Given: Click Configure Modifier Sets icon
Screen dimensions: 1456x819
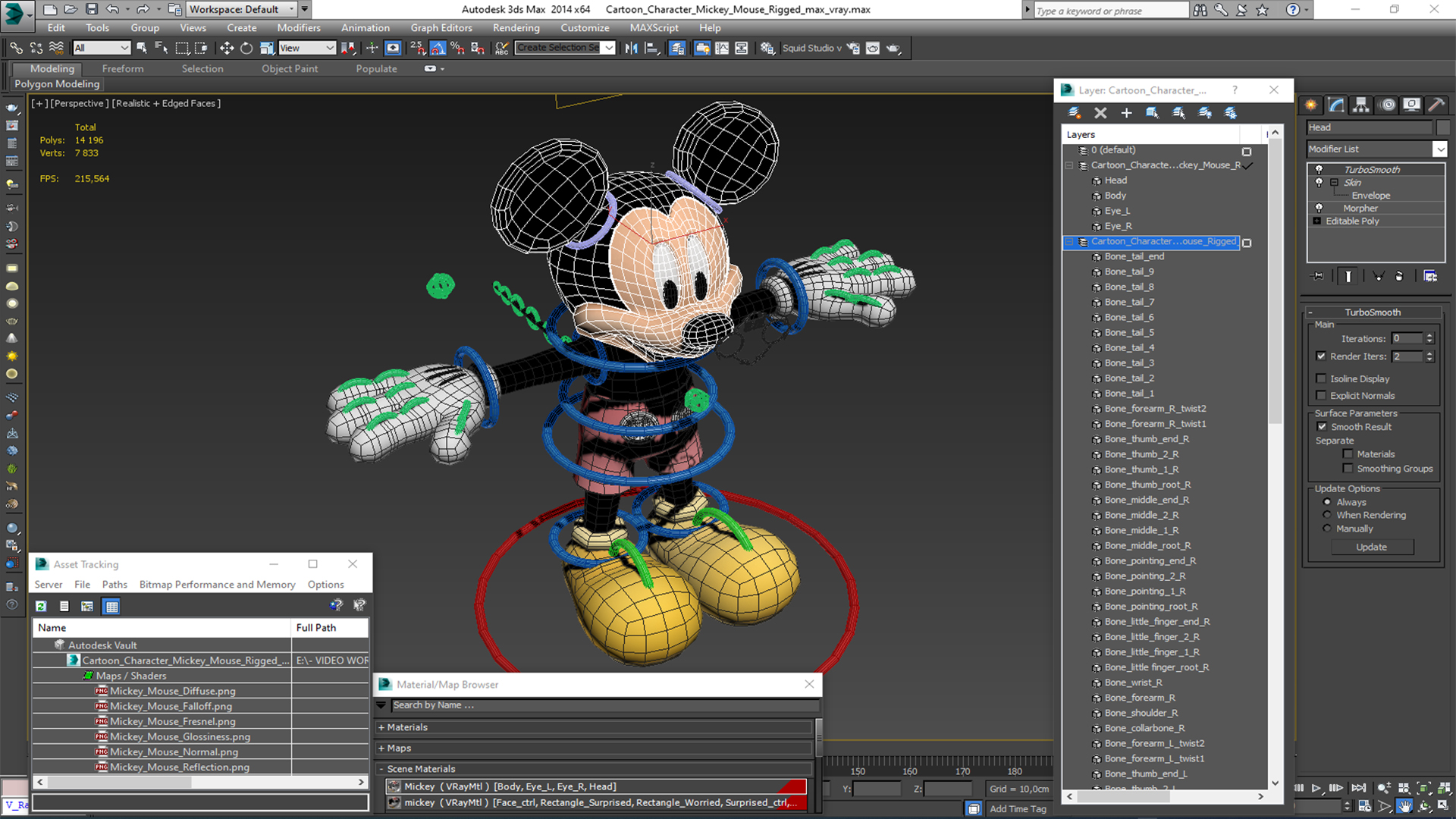Looking at the screenshot, I should click(1430, 276).
